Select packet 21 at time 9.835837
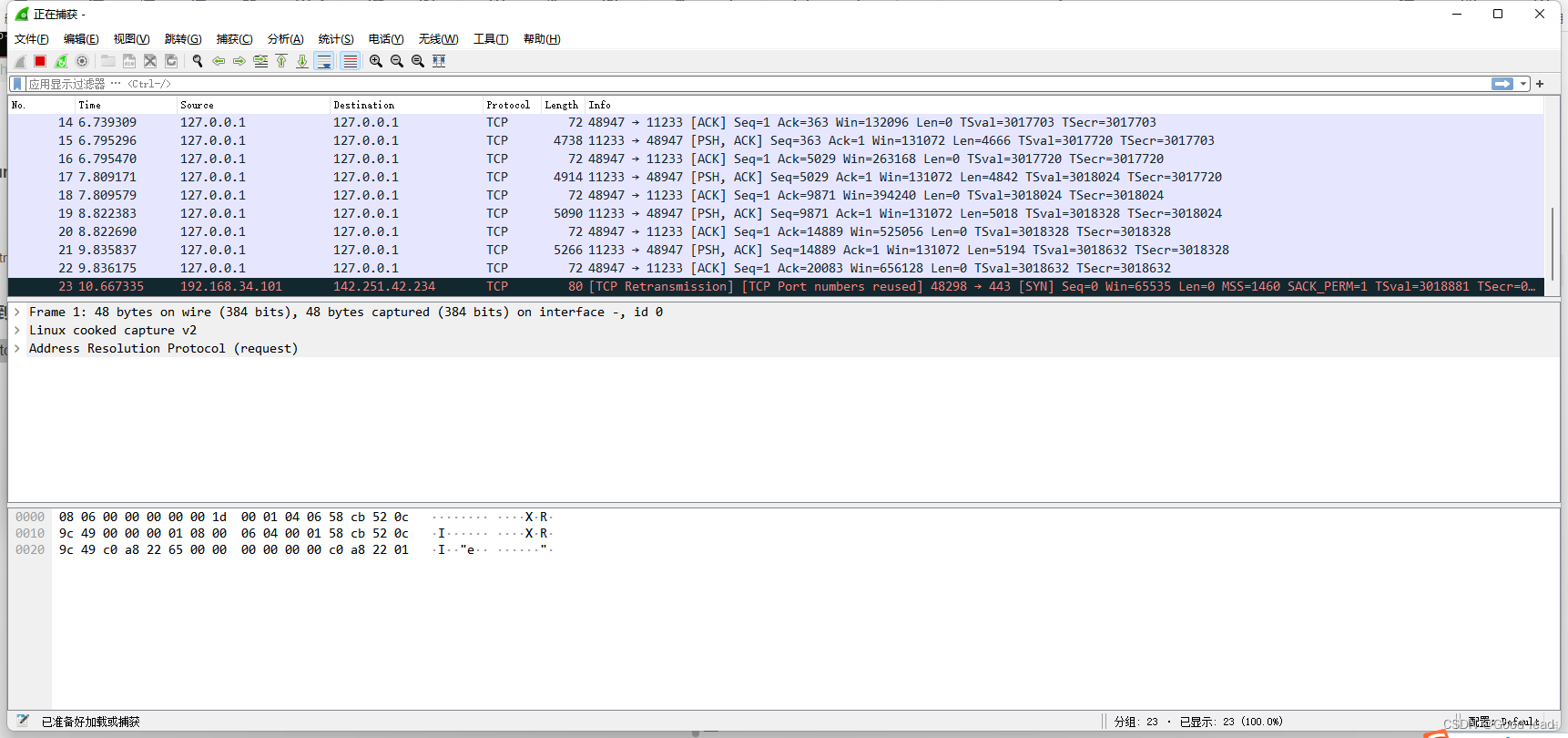The image size is (1568, 738). click(x=776, y=250)
